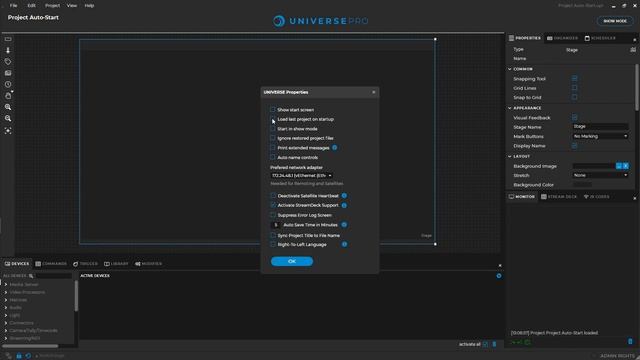Select the hand pan tool
This screenshot has width=640, height=360.
click(x=8, y=96)
